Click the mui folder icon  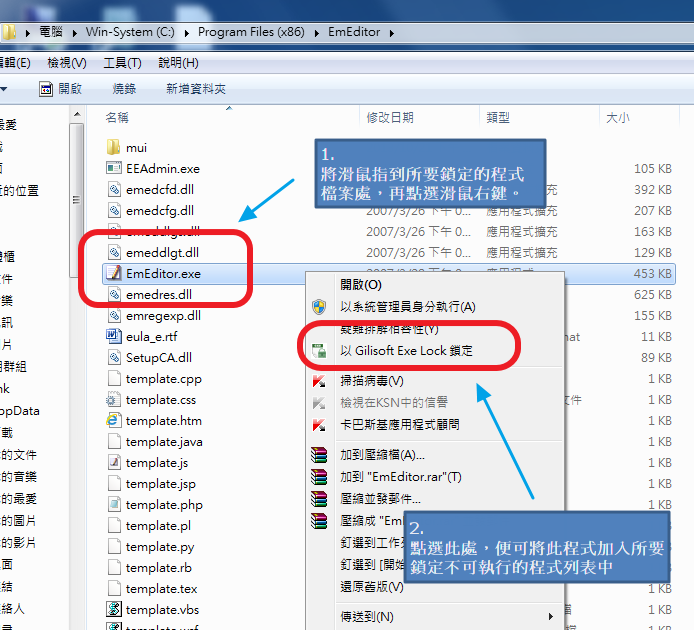click(x=113, y=148)
